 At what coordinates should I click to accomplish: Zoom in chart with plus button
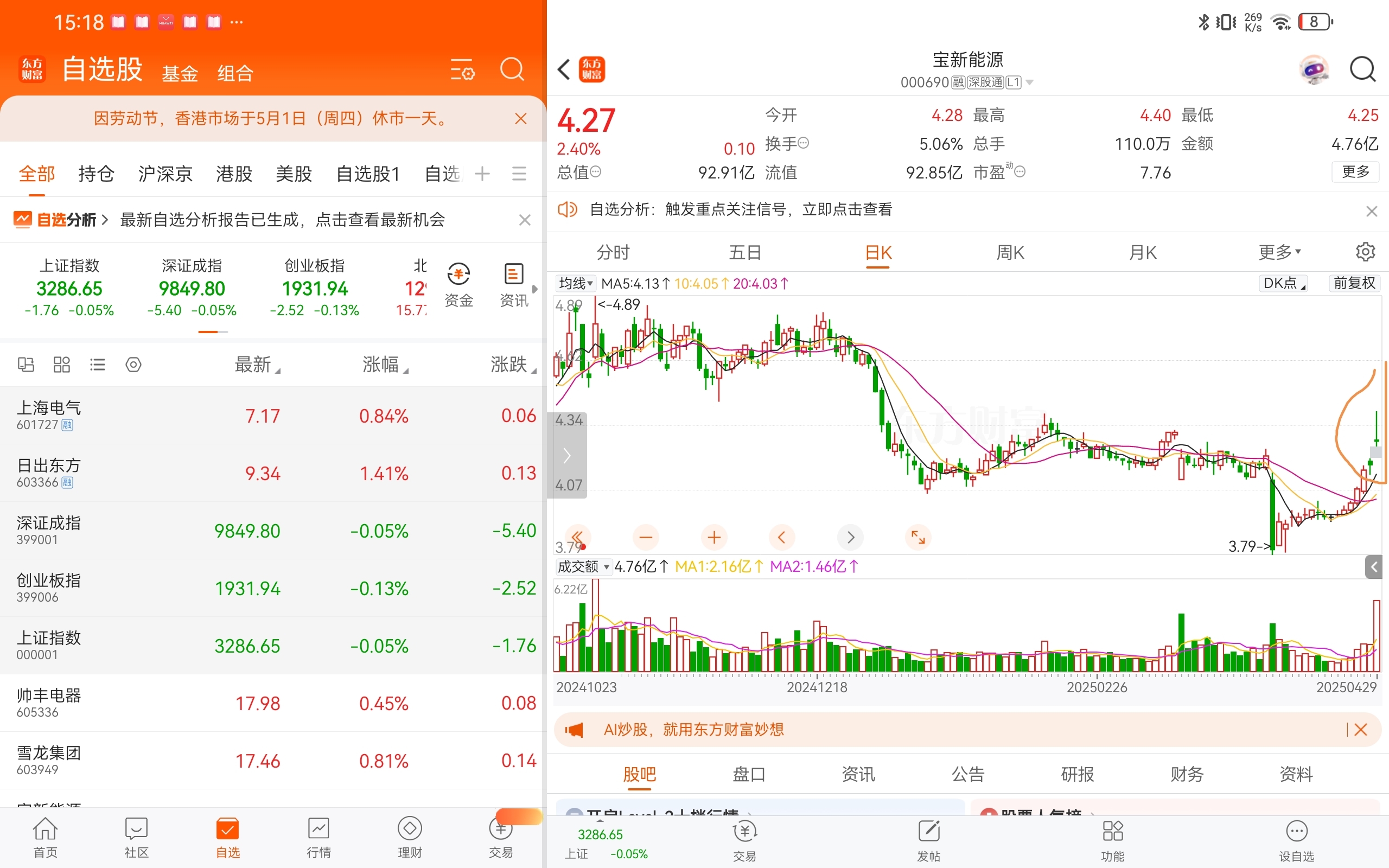click(714, 537)
